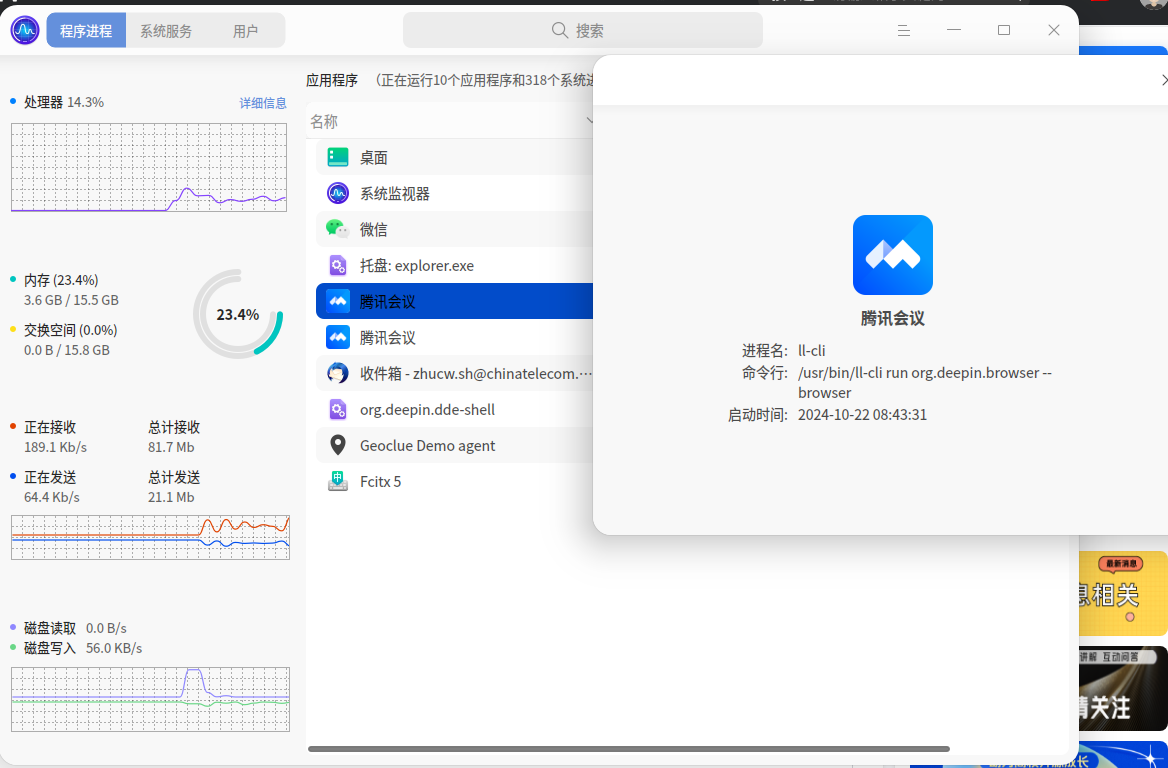Select the Geoclue Demo agent row text

coord(428,445)
